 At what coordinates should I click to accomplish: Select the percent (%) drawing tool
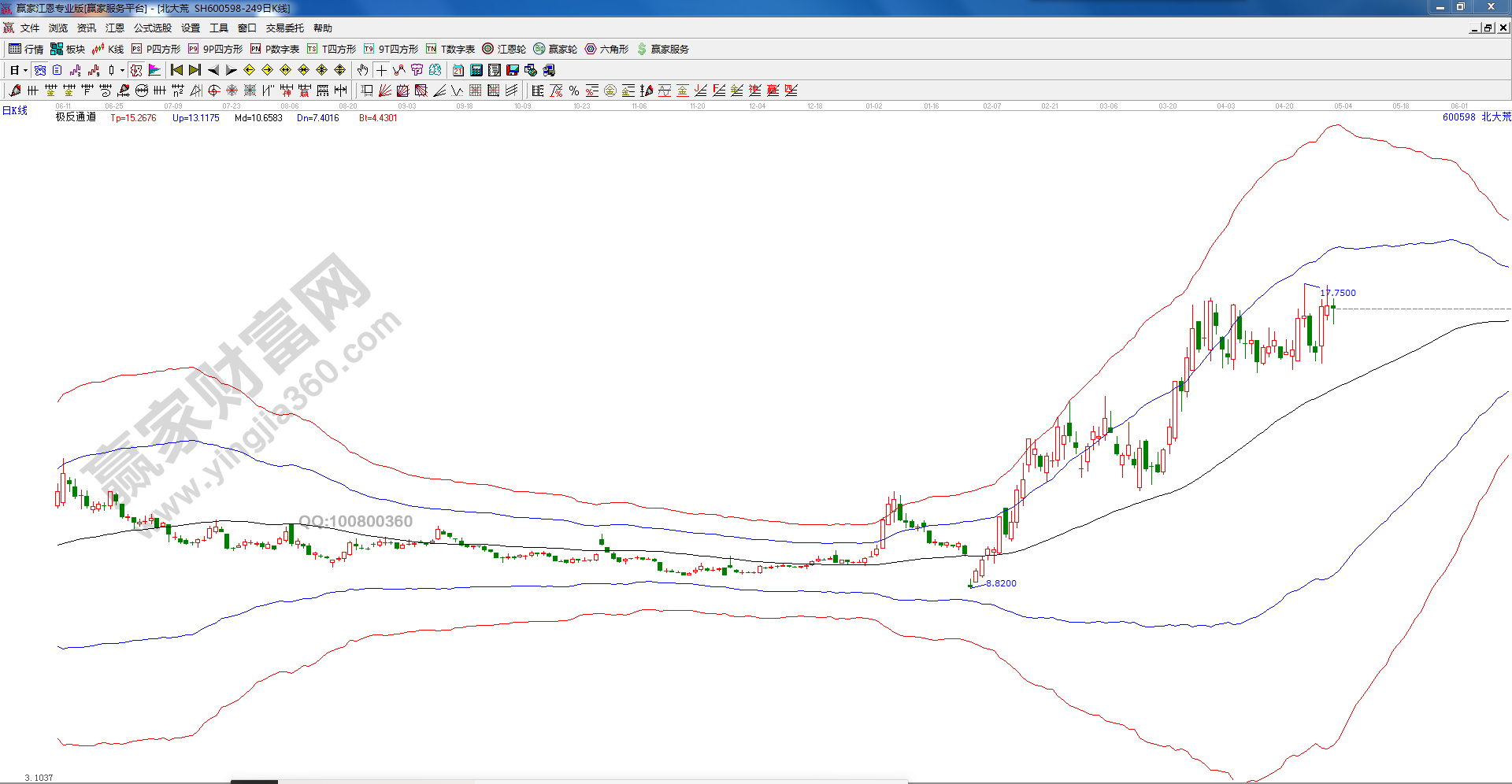(x=574, y=91)
